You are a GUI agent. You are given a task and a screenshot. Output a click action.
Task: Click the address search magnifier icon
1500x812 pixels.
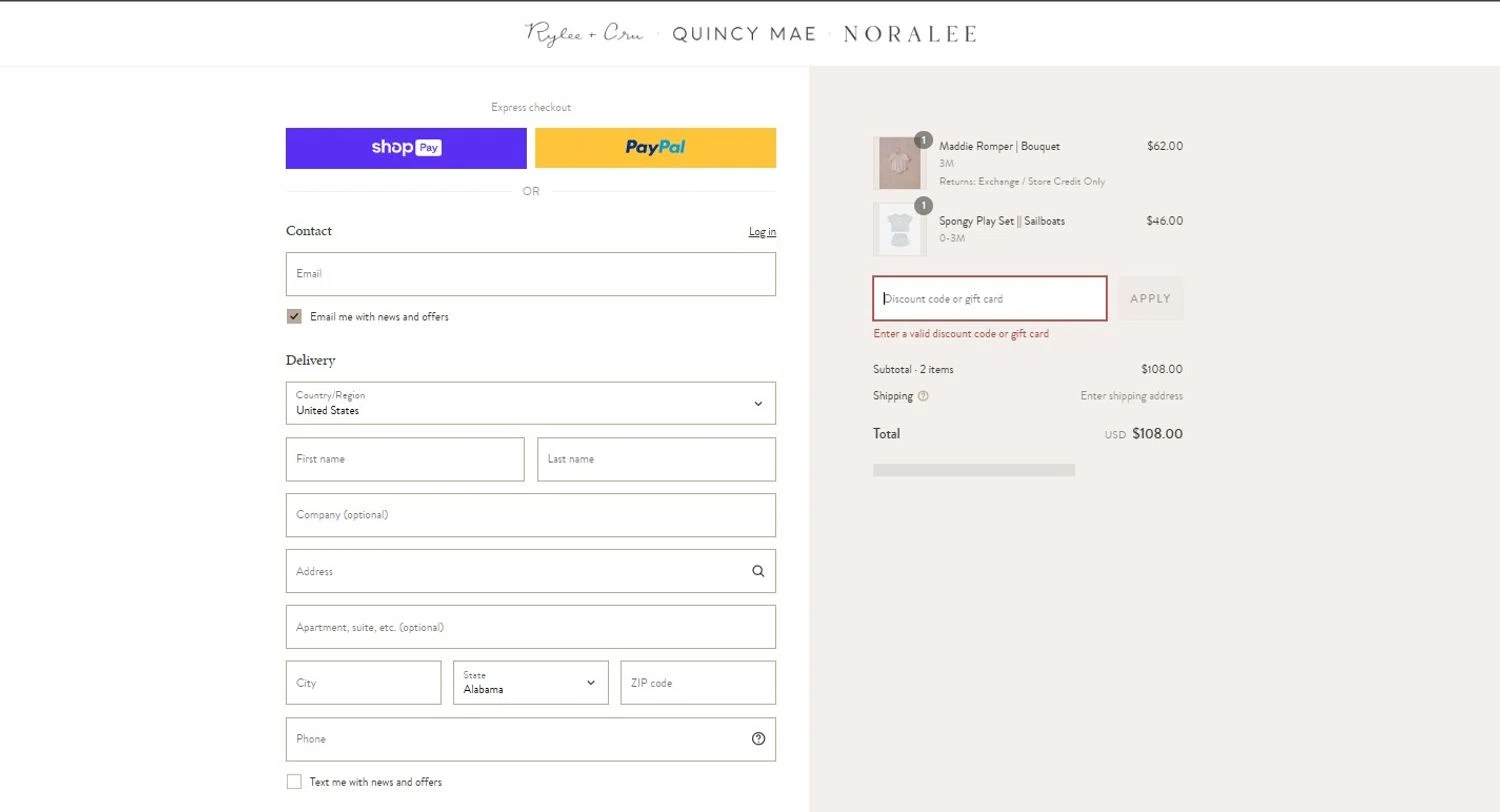758,571
